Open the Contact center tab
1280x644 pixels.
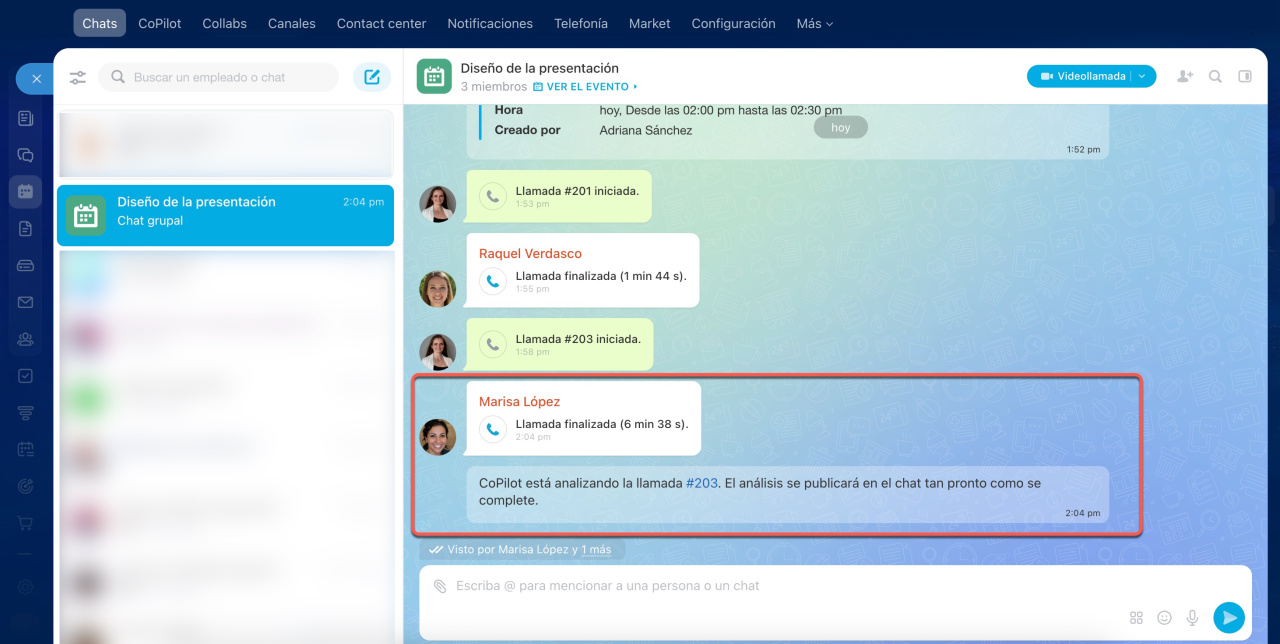pyautogui.click(x=381, y=23)
